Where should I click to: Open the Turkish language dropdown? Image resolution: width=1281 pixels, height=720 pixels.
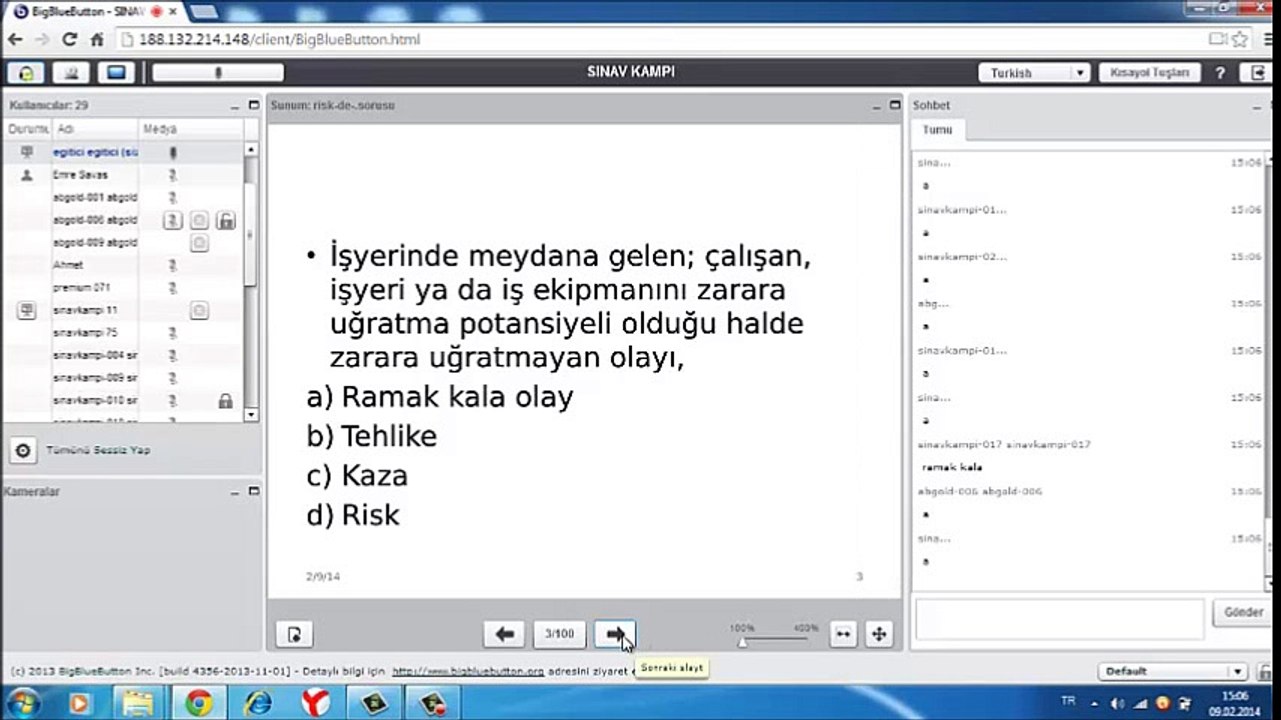1034,73
